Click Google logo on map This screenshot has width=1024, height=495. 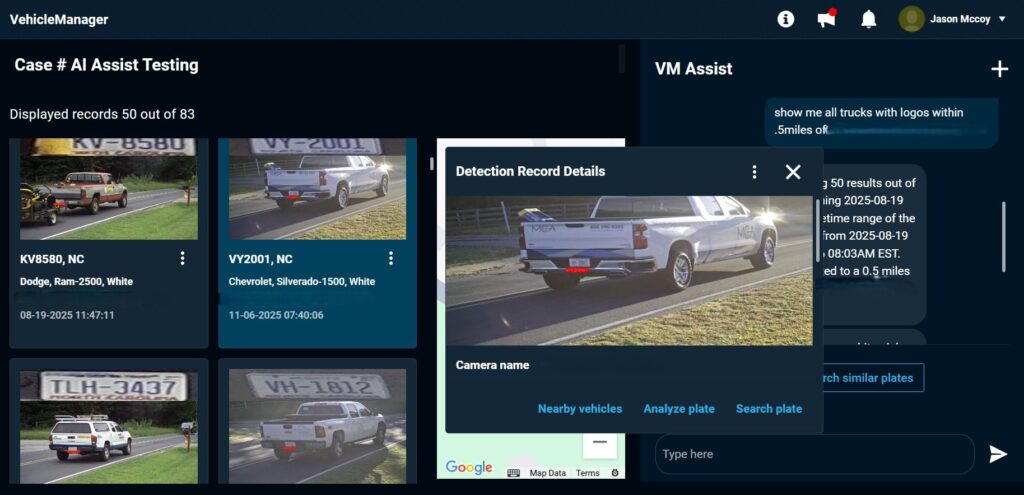469,467
